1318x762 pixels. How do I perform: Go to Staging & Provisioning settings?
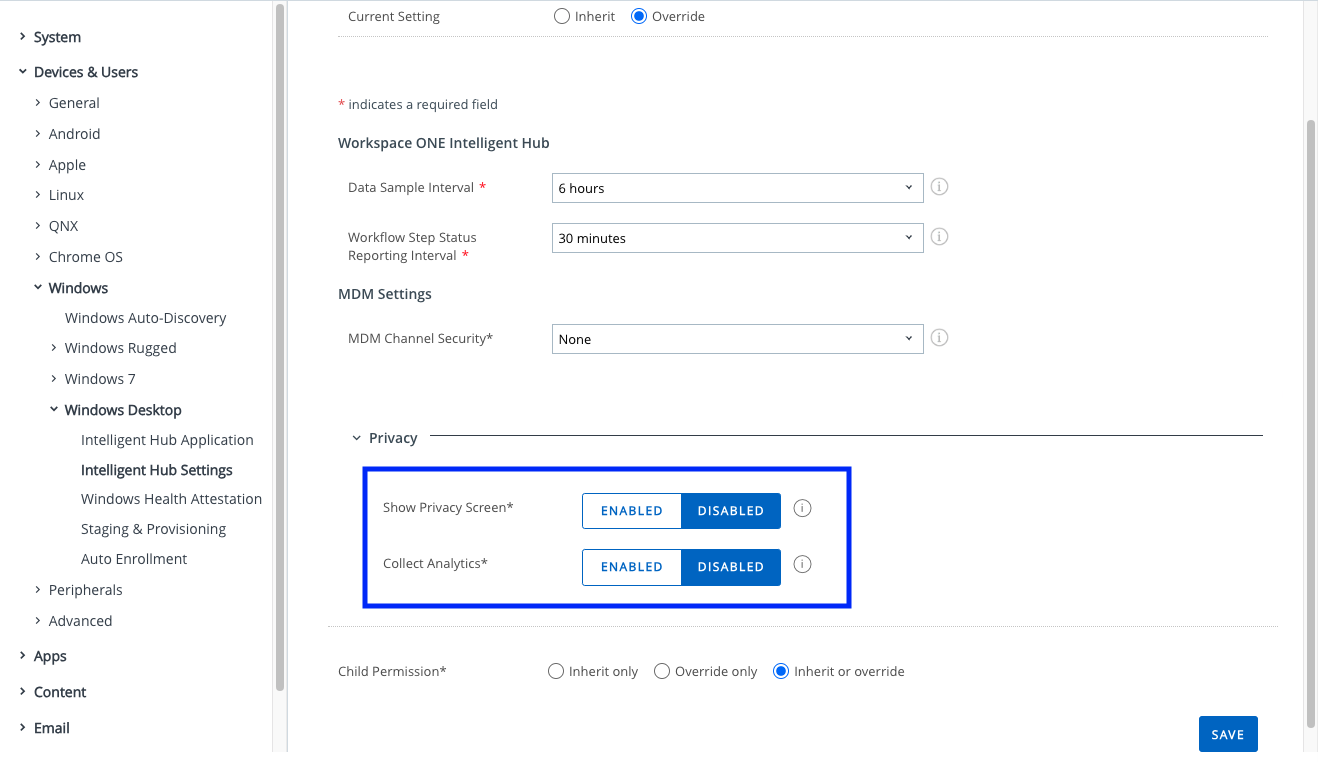pyautogui.click(x=153, y=529)
